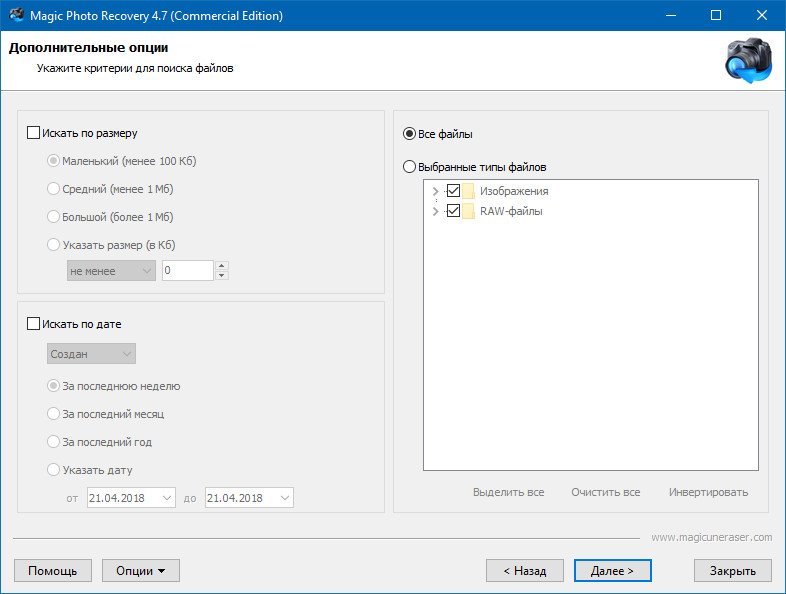Expand the Изображения tree node

click(435, 191)
